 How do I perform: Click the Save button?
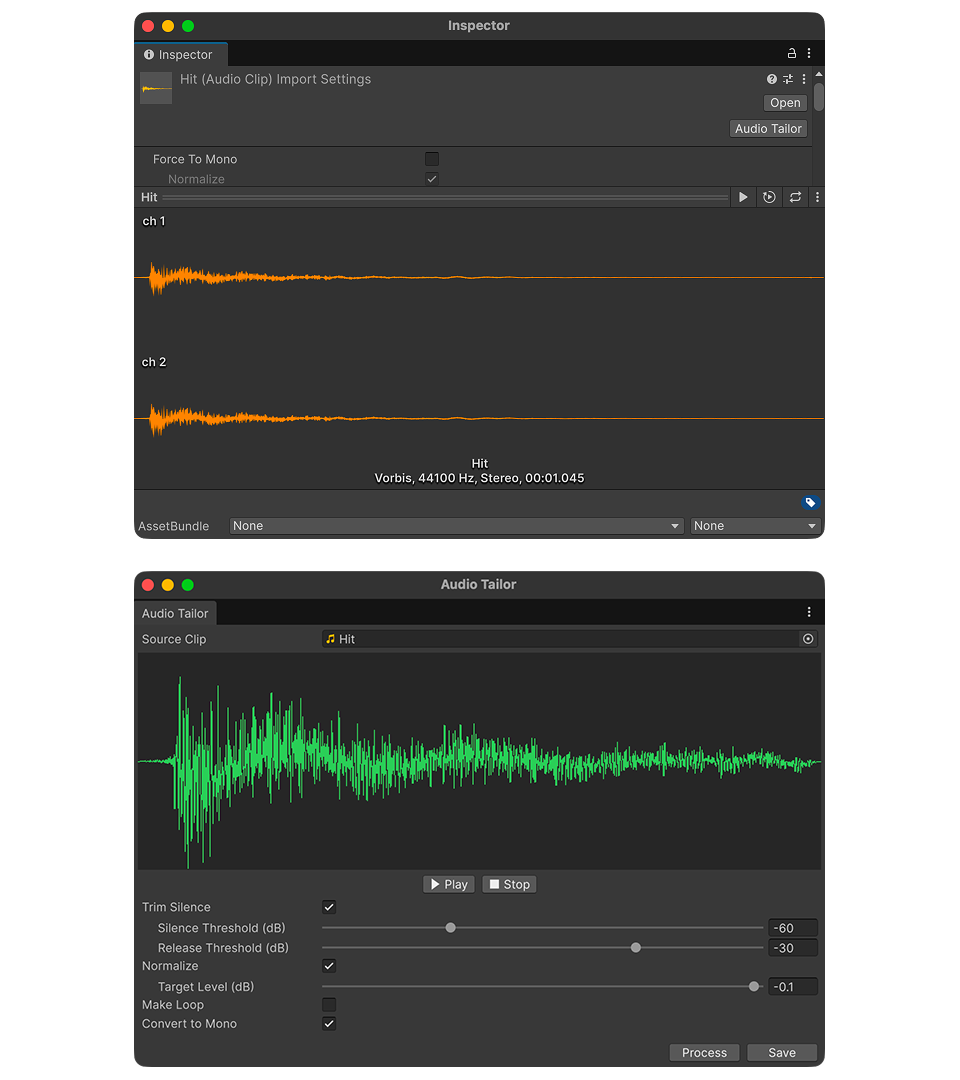point(782,1052)
